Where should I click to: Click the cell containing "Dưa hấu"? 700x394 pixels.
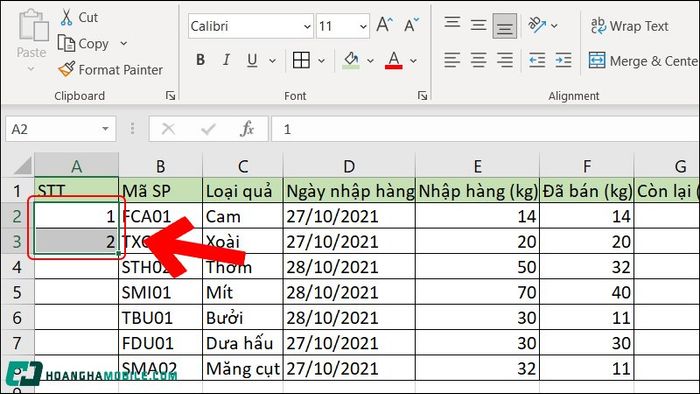tap(243, 343)
